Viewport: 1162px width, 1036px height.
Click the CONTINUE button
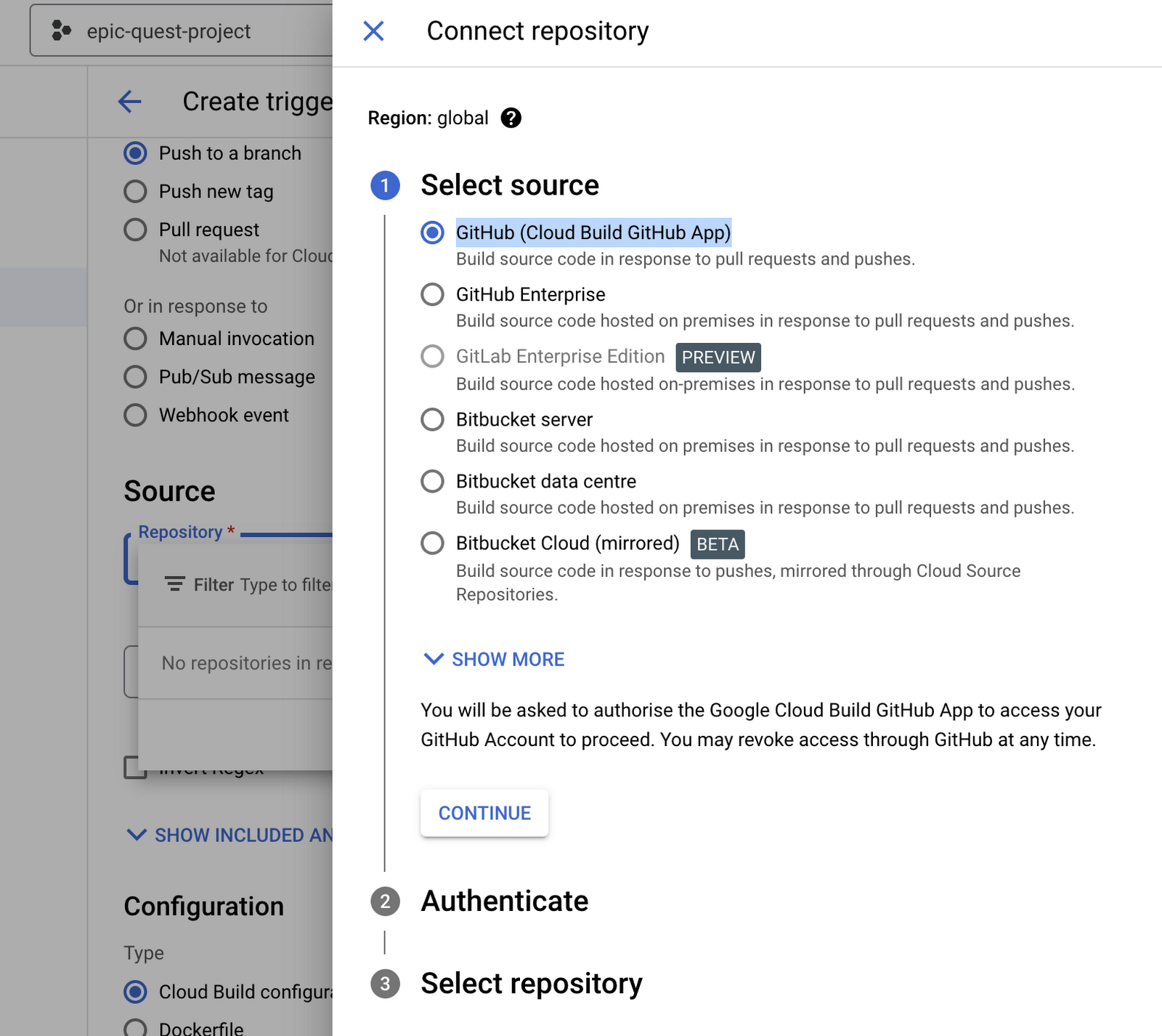(x=484, y=813)
